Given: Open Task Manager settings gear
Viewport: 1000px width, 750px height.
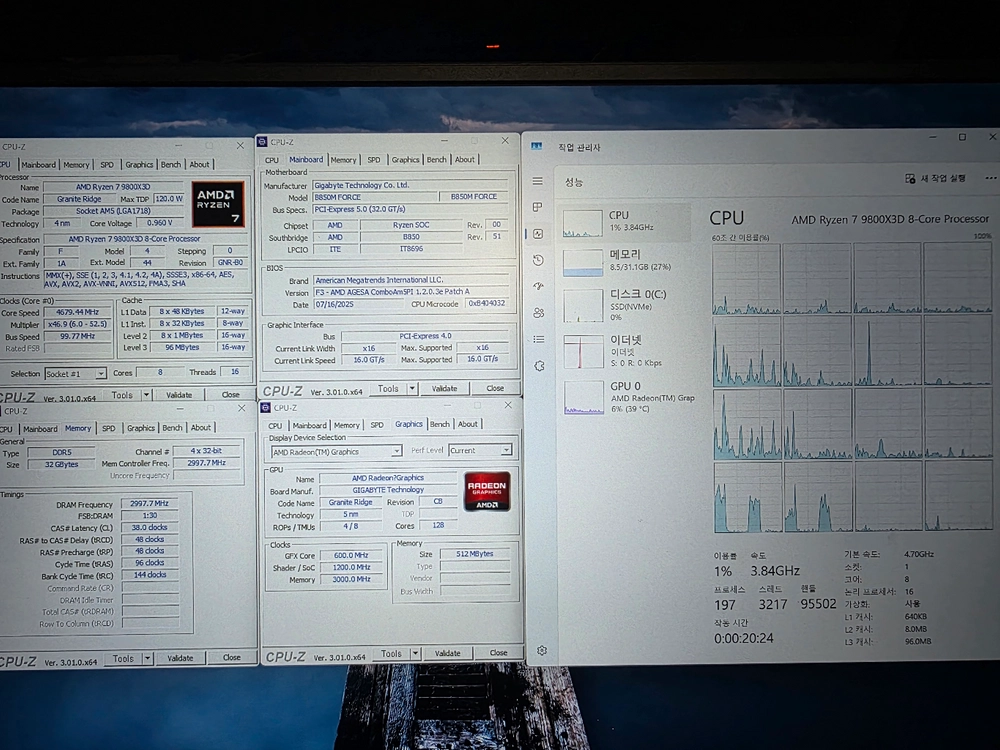Looking at the screenshot, I should [x=541, y=651].
